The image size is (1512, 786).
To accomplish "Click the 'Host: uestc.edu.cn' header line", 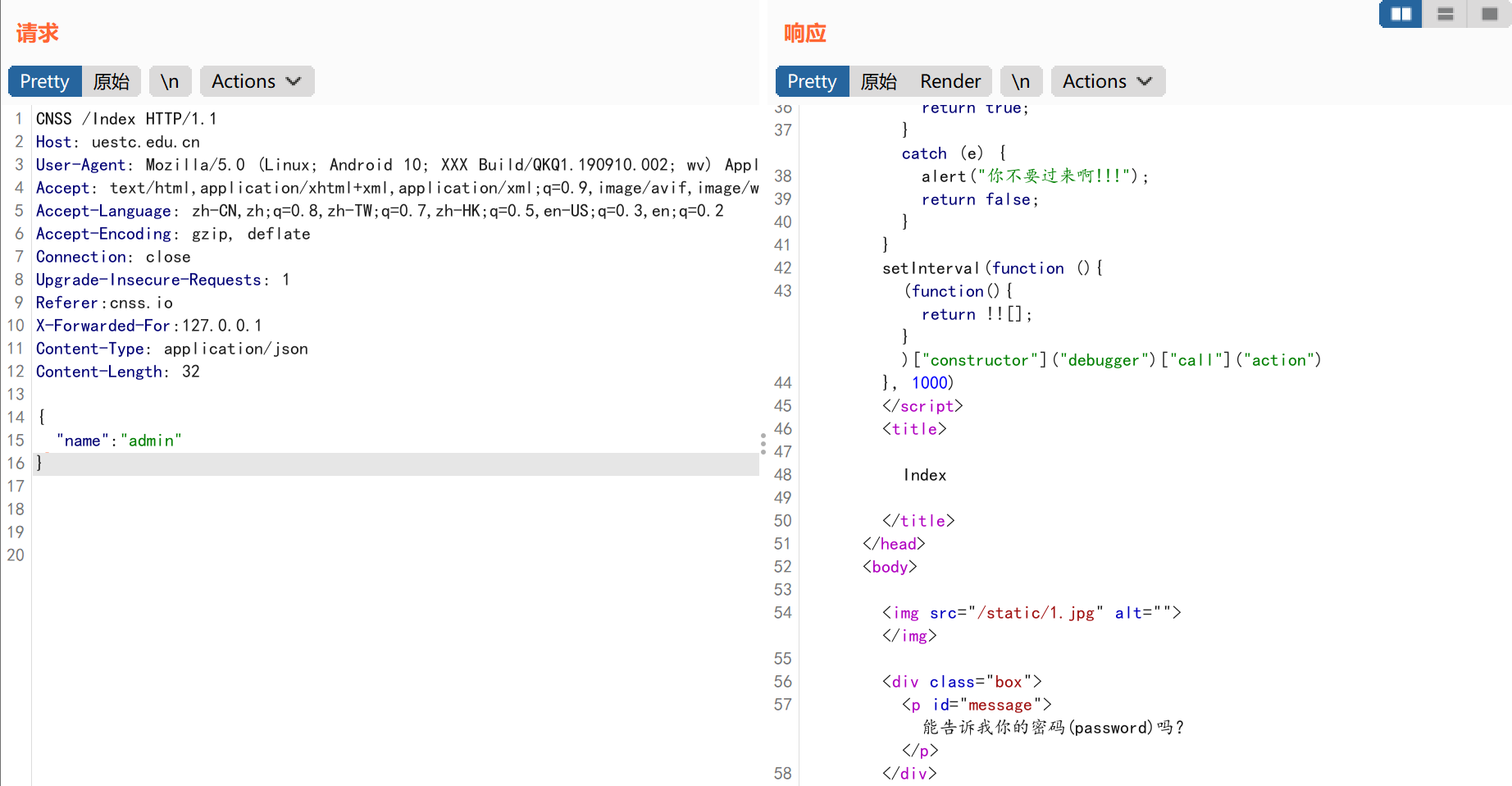I will click(118, 142).
